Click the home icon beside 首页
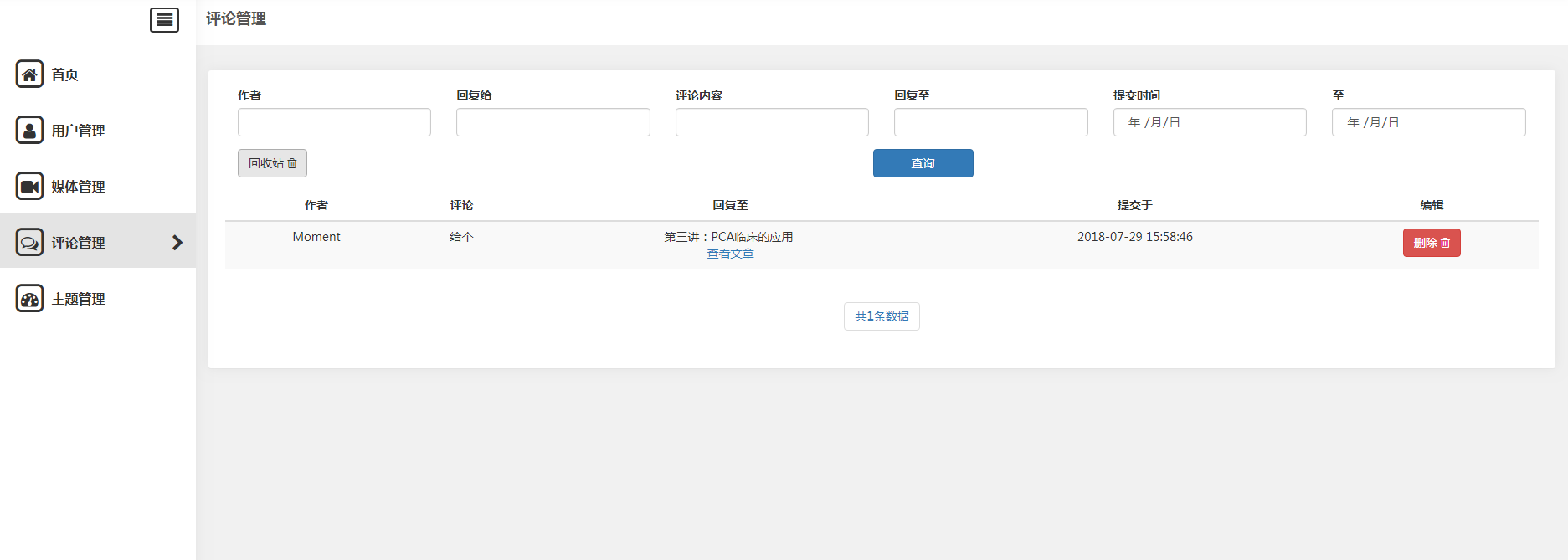Viewport: 1568px width, 560px height. tap(29, 74)
